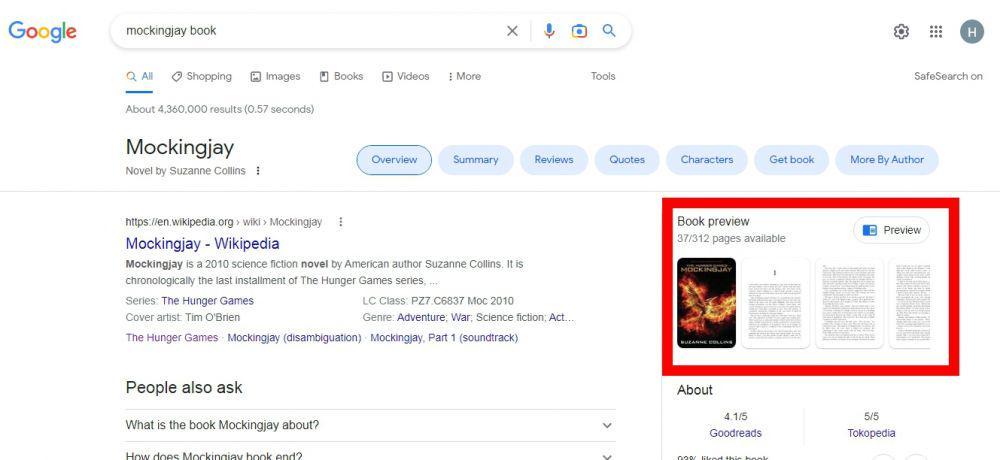Select the Quotes chip
This screenshot has height=460, width=1000.
coord(627,160)
